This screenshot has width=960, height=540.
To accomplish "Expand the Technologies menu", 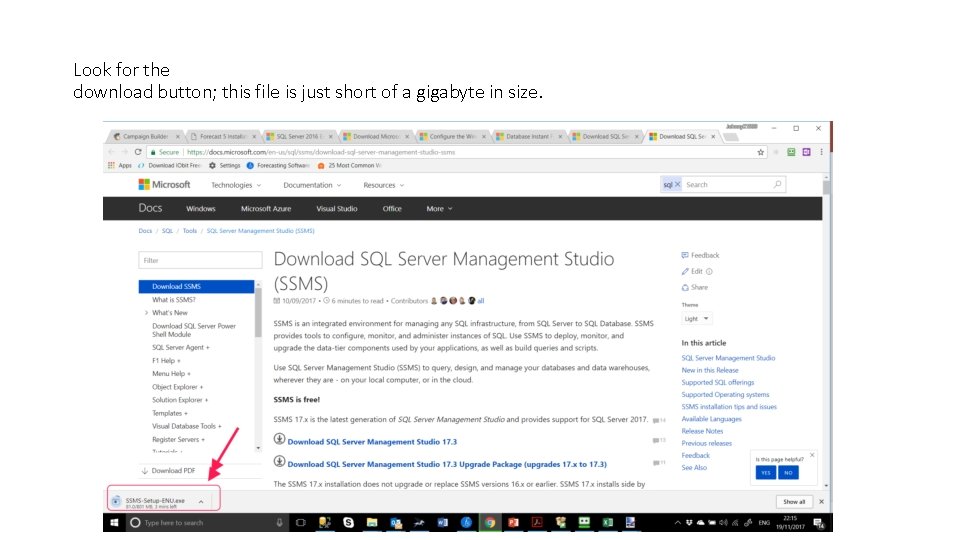I will (236, 185).
